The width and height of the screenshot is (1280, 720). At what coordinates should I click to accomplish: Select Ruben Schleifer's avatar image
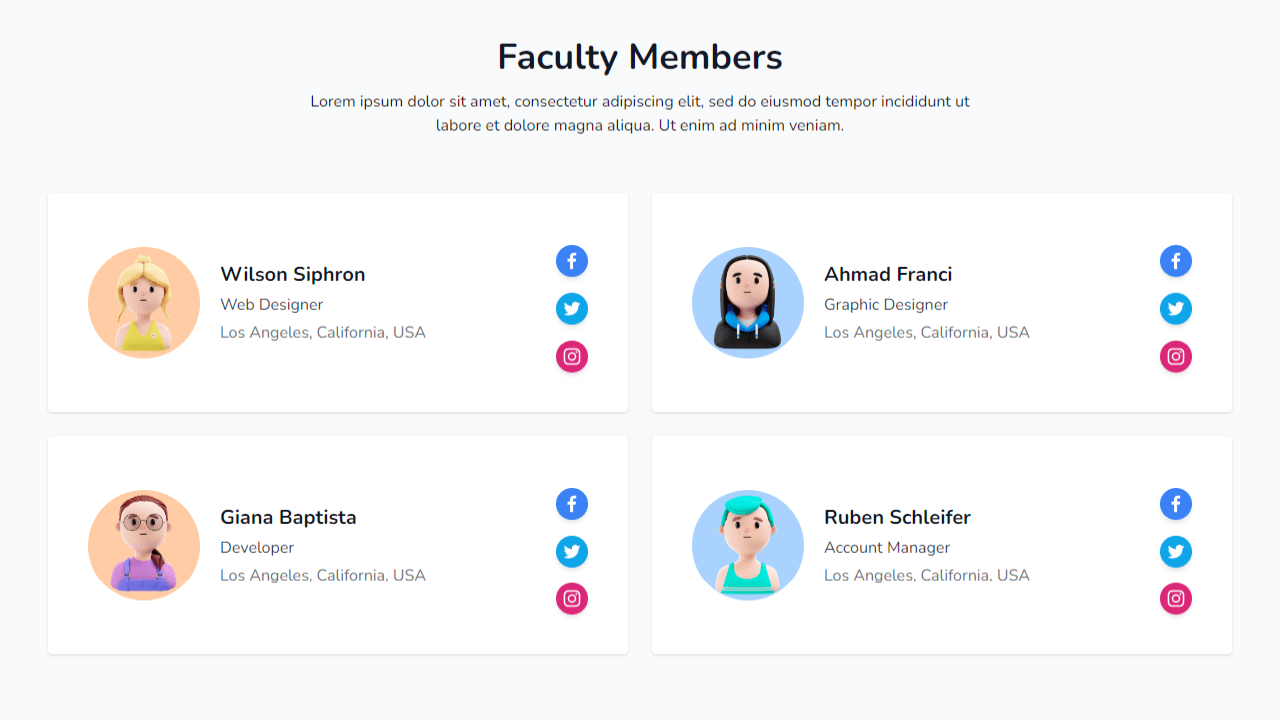pos(748,546)
